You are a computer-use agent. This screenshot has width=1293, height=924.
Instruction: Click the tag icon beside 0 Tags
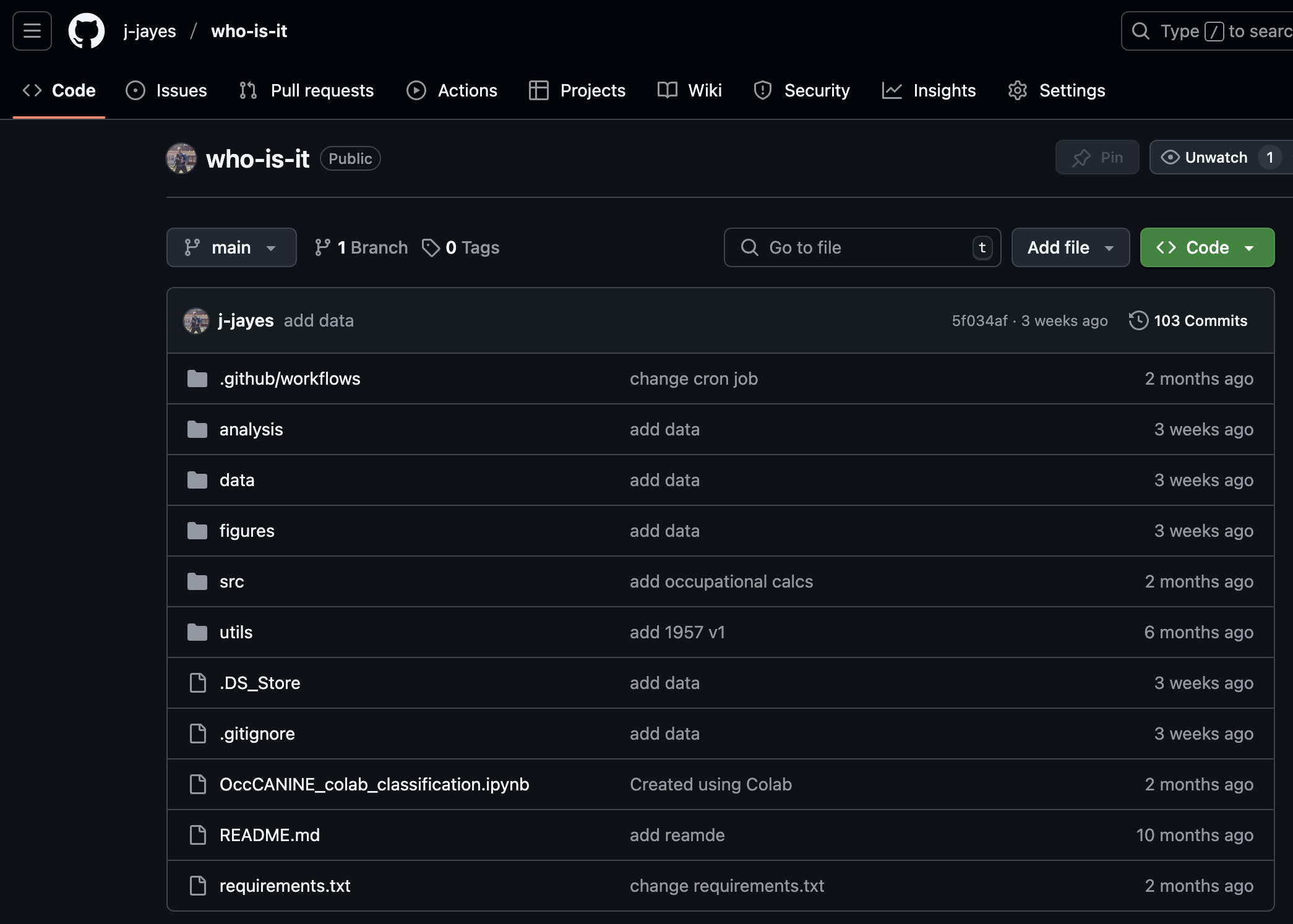point(431,247)
